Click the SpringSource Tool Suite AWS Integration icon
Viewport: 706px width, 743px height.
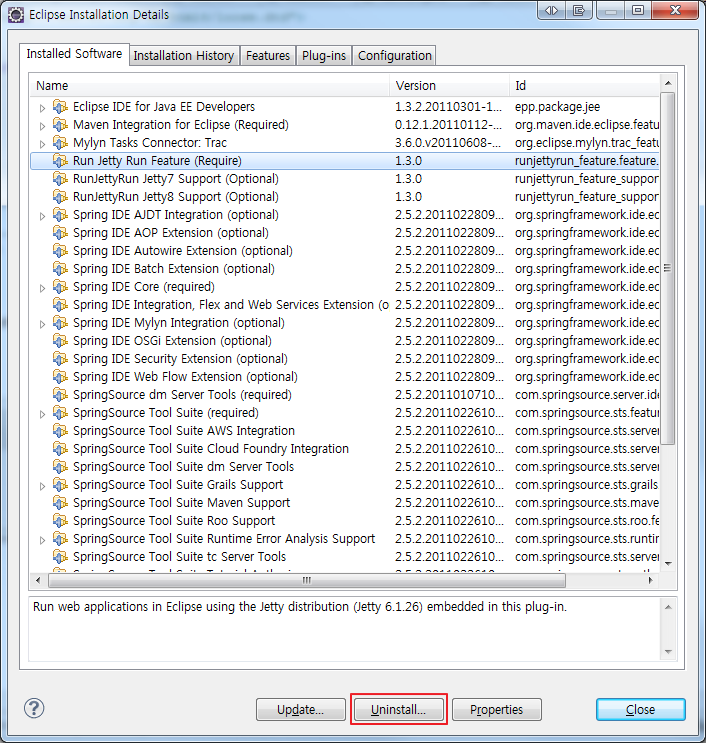(60, 431)
